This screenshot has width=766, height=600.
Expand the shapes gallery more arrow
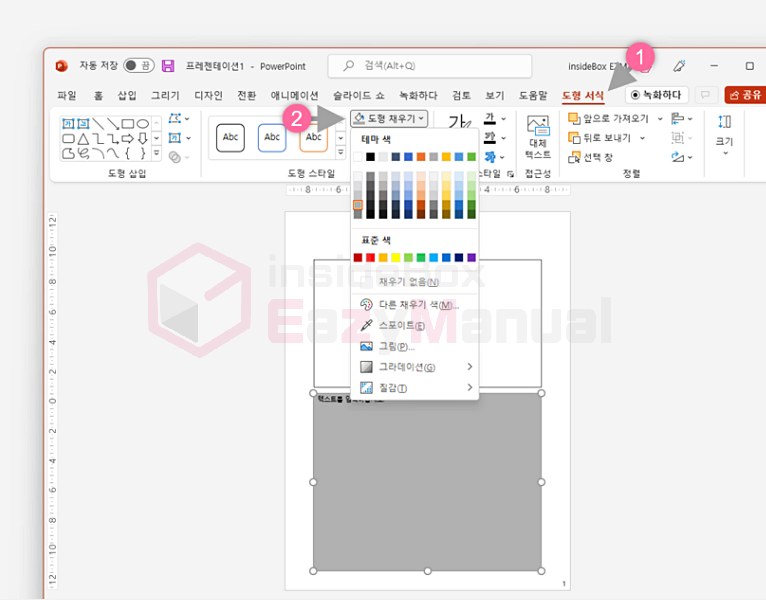click(156, 153)
